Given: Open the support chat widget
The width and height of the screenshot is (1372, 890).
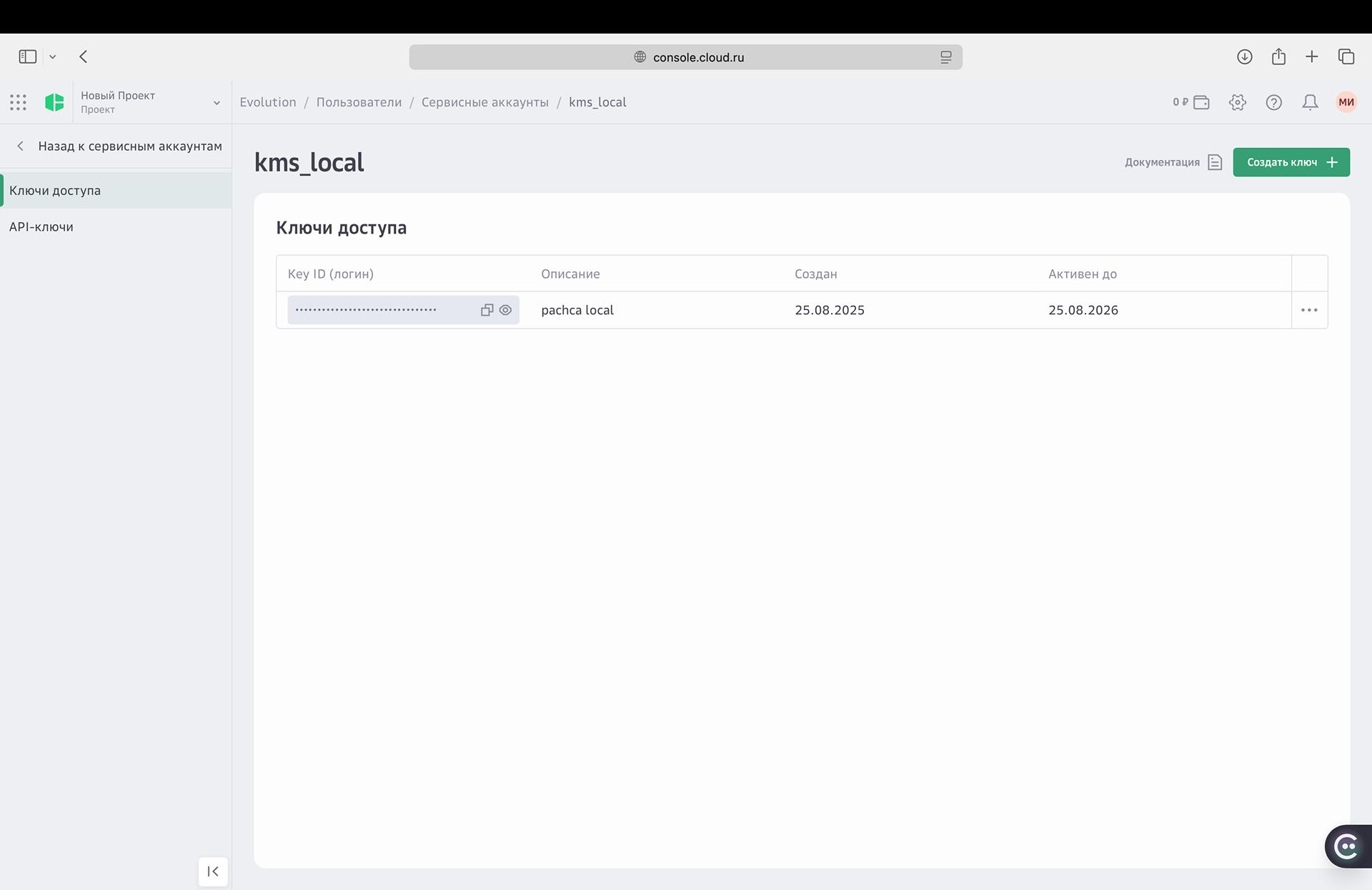Looking at the screenshot, I should point(1347,846).
